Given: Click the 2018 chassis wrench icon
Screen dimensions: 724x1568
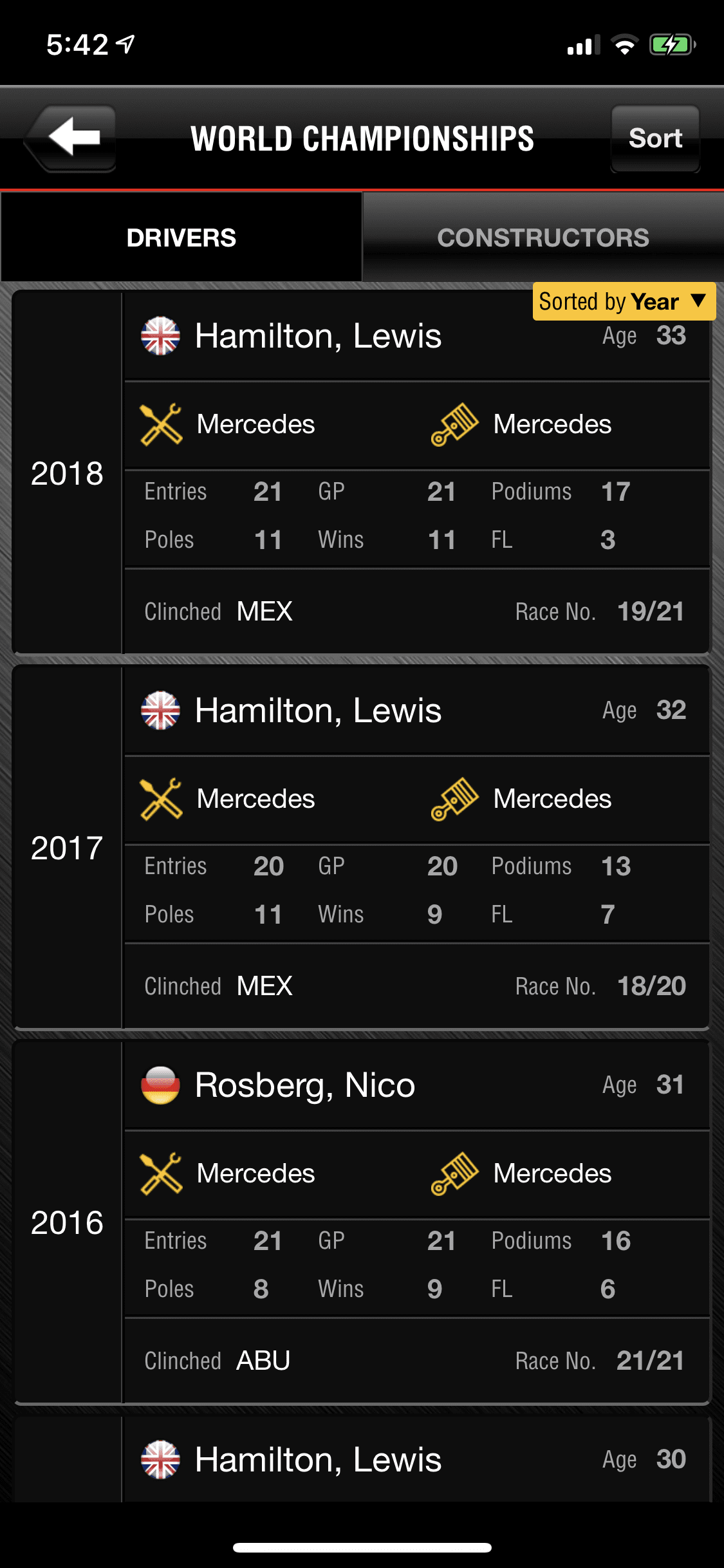Looking at the screenshot, I should (x=161, y=424).
